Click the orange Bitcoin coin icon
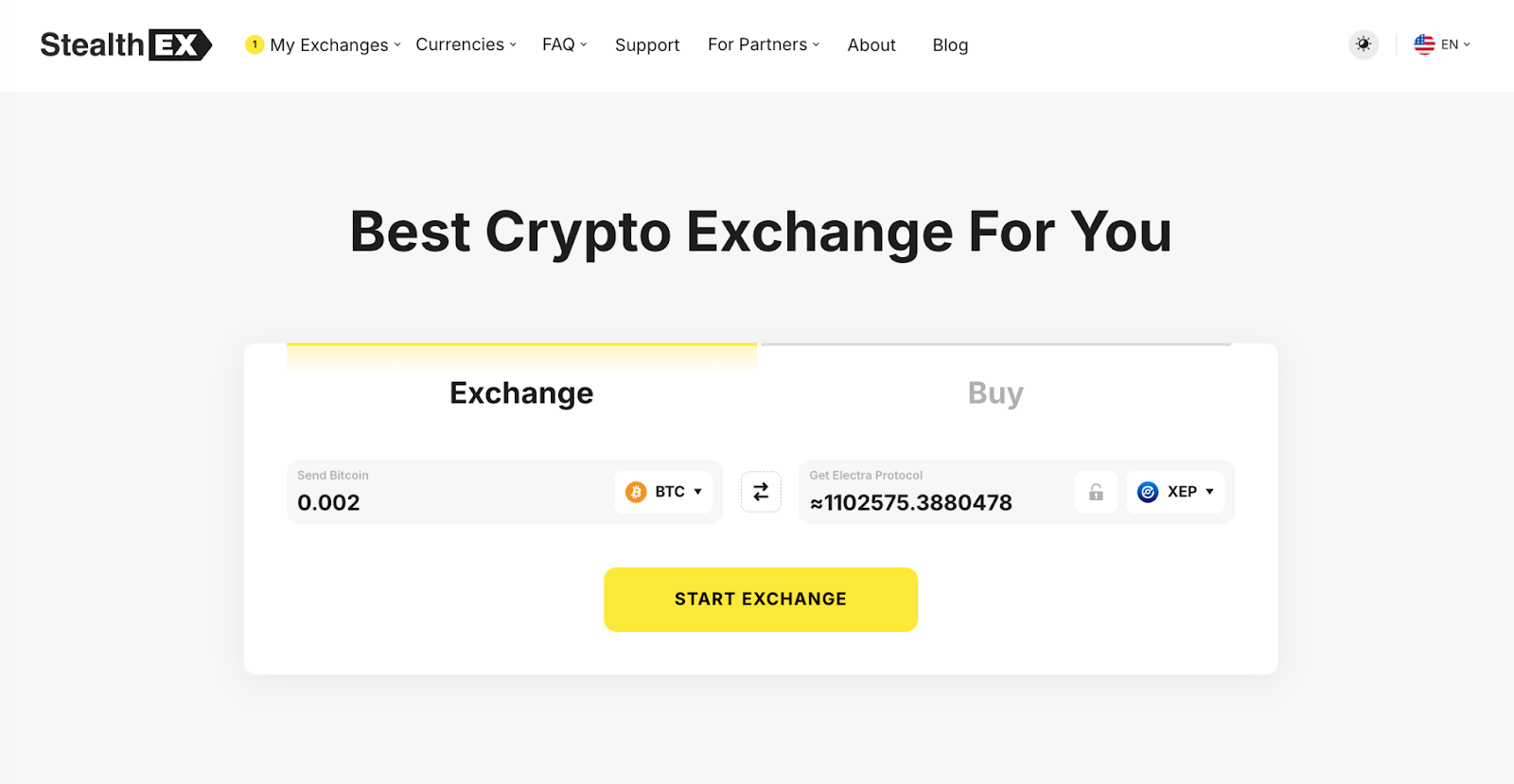 (x=636, y=492)
